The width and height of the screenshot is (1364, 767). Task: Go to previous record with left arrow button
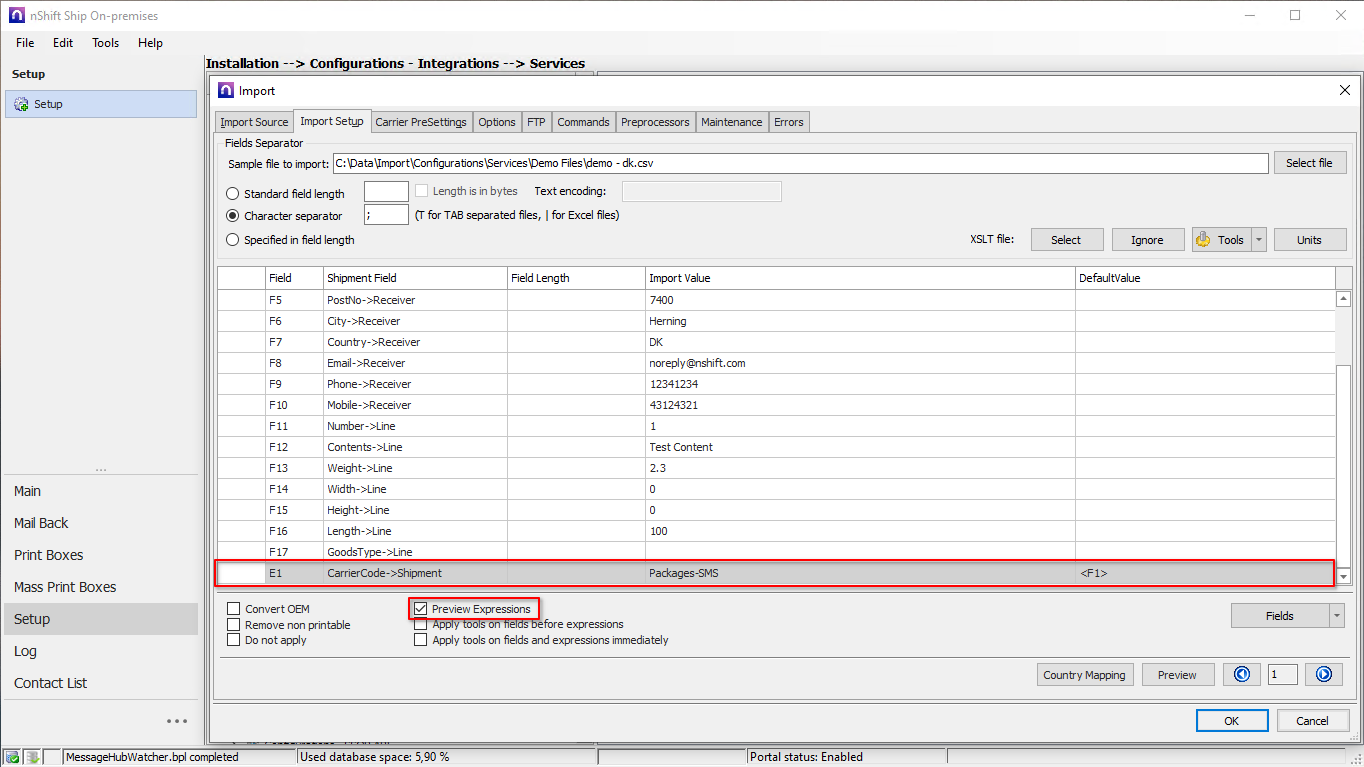(1242, 675)
